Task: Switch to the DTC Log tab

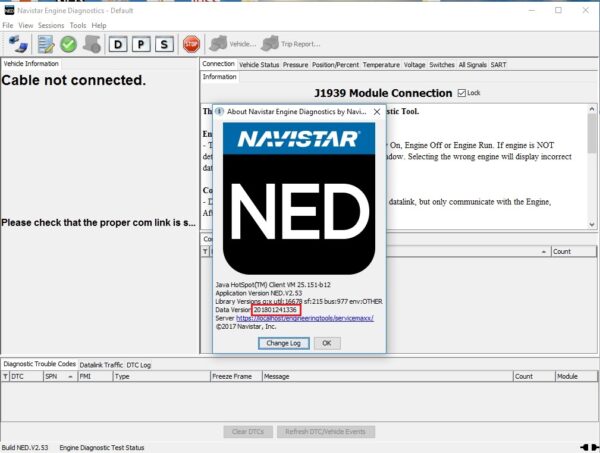Action: pos(139,365)
